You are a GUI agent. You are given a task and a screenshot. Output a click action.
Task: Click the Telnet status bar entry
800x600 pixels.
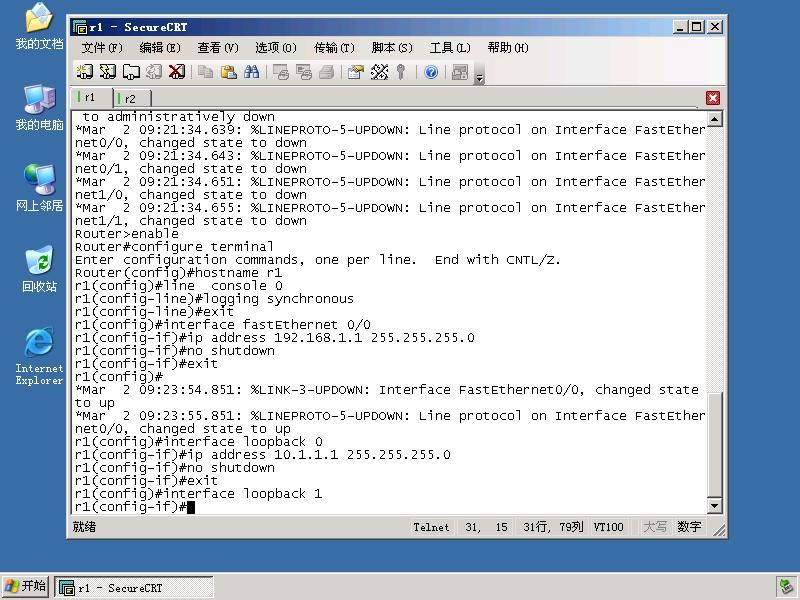tap(431, 527)
